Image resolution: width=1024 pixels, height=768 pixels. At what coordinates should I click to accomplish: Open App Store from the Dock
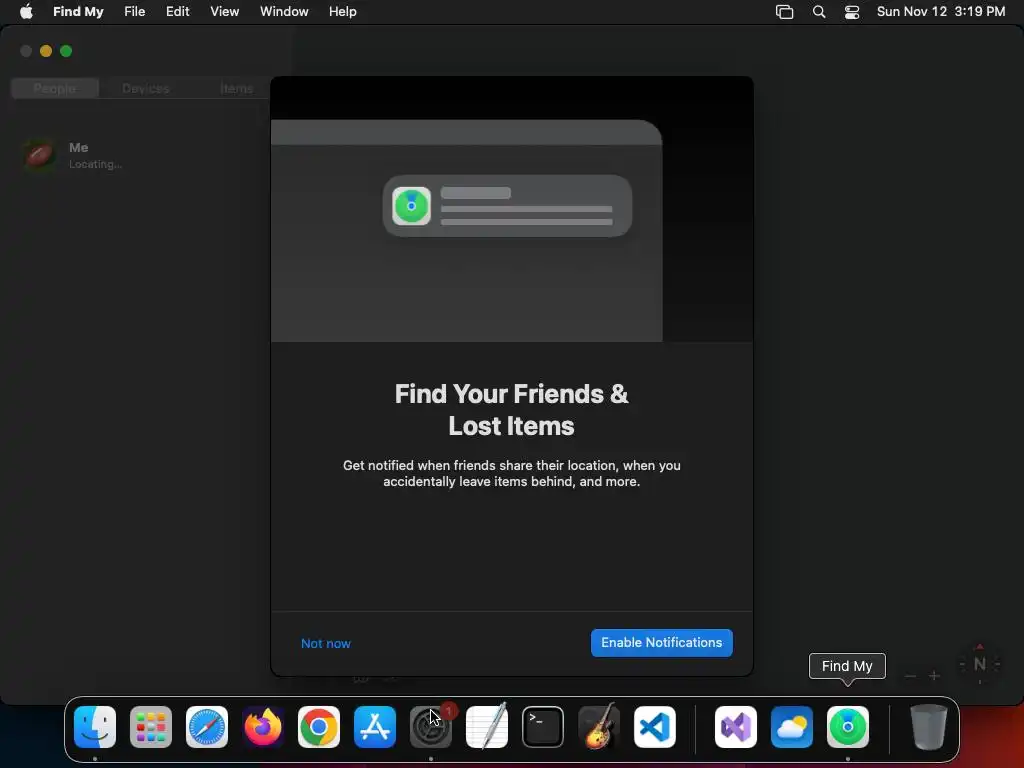[375, 727]
